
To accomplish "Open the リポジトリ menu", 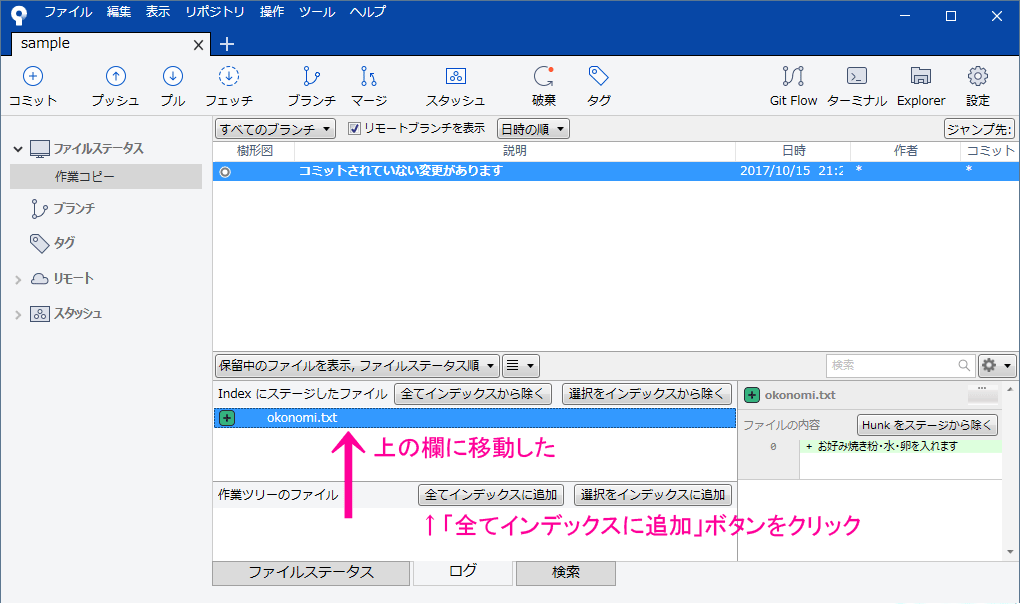I will point(215,12).
